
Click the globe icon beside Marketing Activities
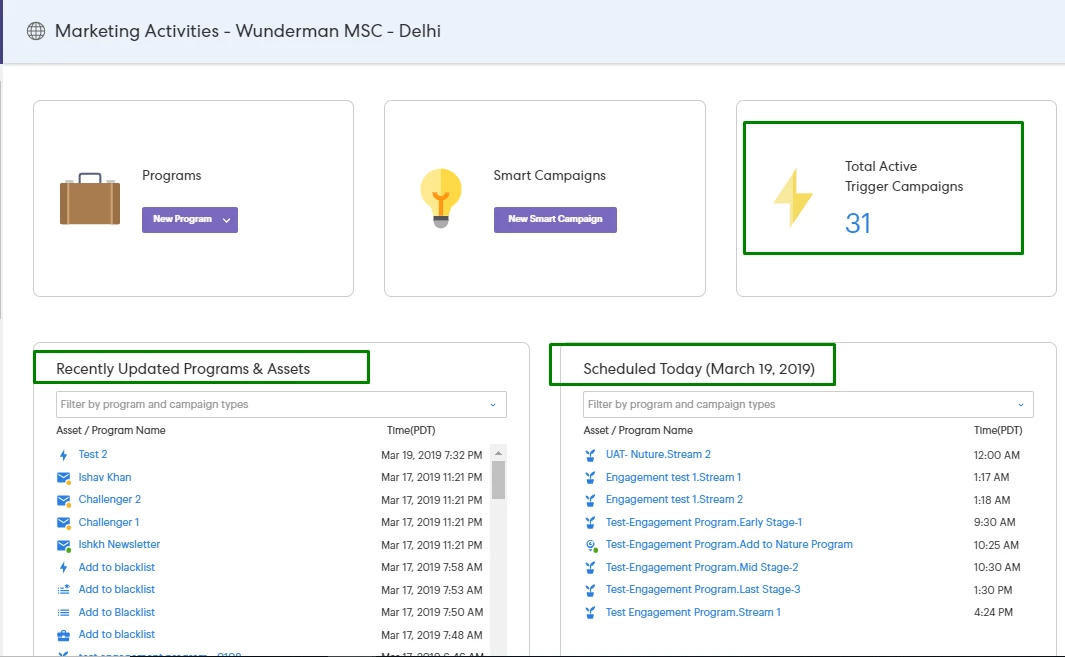(36, 31)
